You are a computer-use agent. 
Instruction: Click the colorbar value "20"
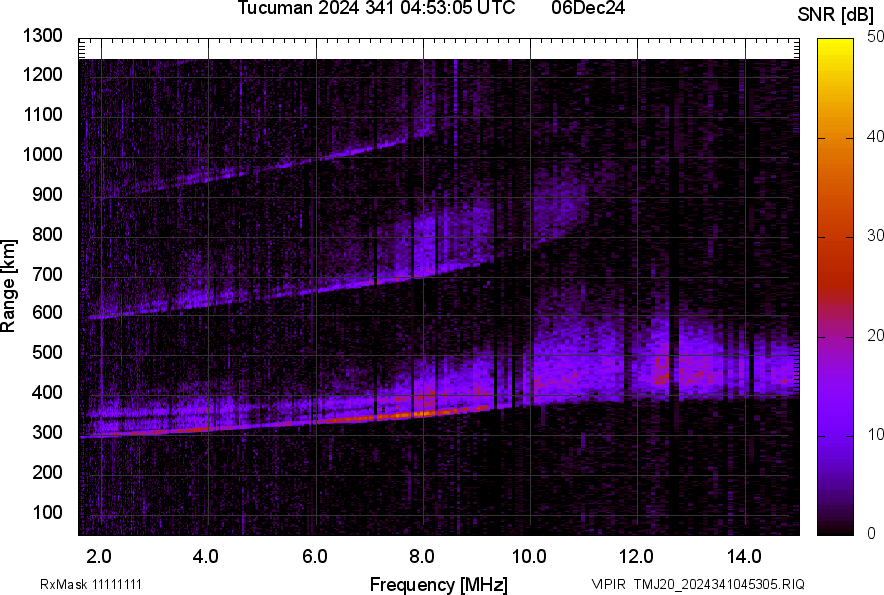click(876, 335)
